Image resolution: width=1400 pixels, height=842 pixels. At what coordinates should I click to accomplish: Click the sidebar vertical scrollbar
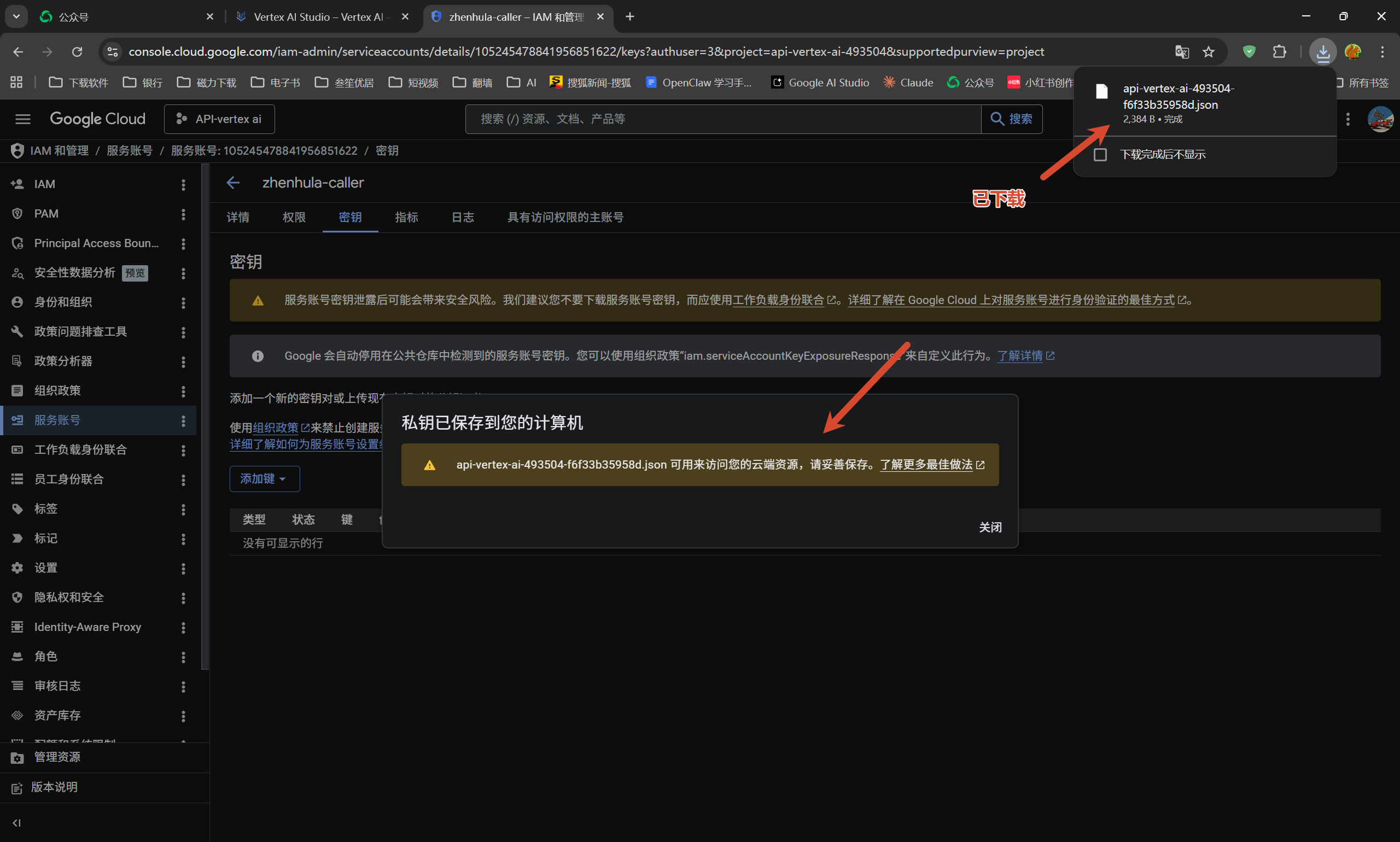coord(206,417)
